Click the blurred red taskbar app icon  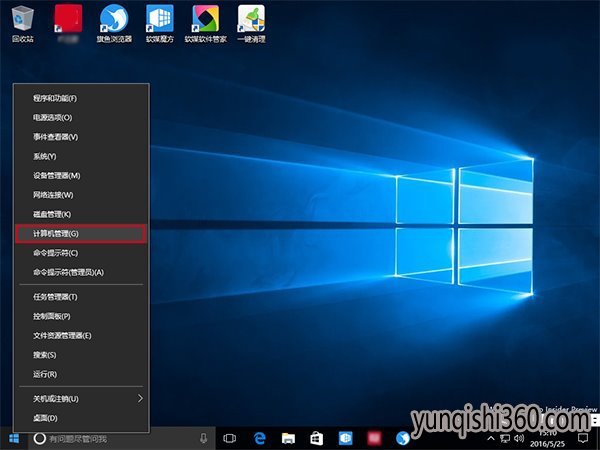374,439
